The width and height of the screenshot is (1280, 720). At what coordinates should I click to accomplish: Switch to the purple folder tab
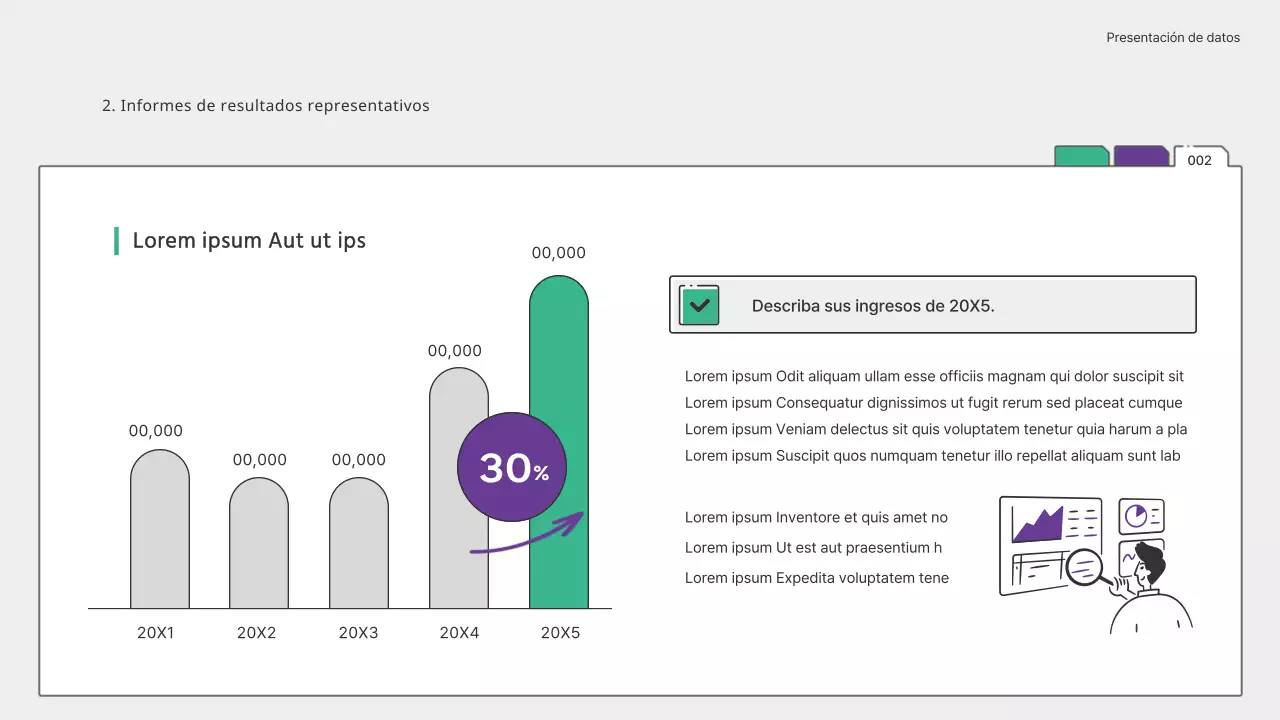coord(1140,156)
